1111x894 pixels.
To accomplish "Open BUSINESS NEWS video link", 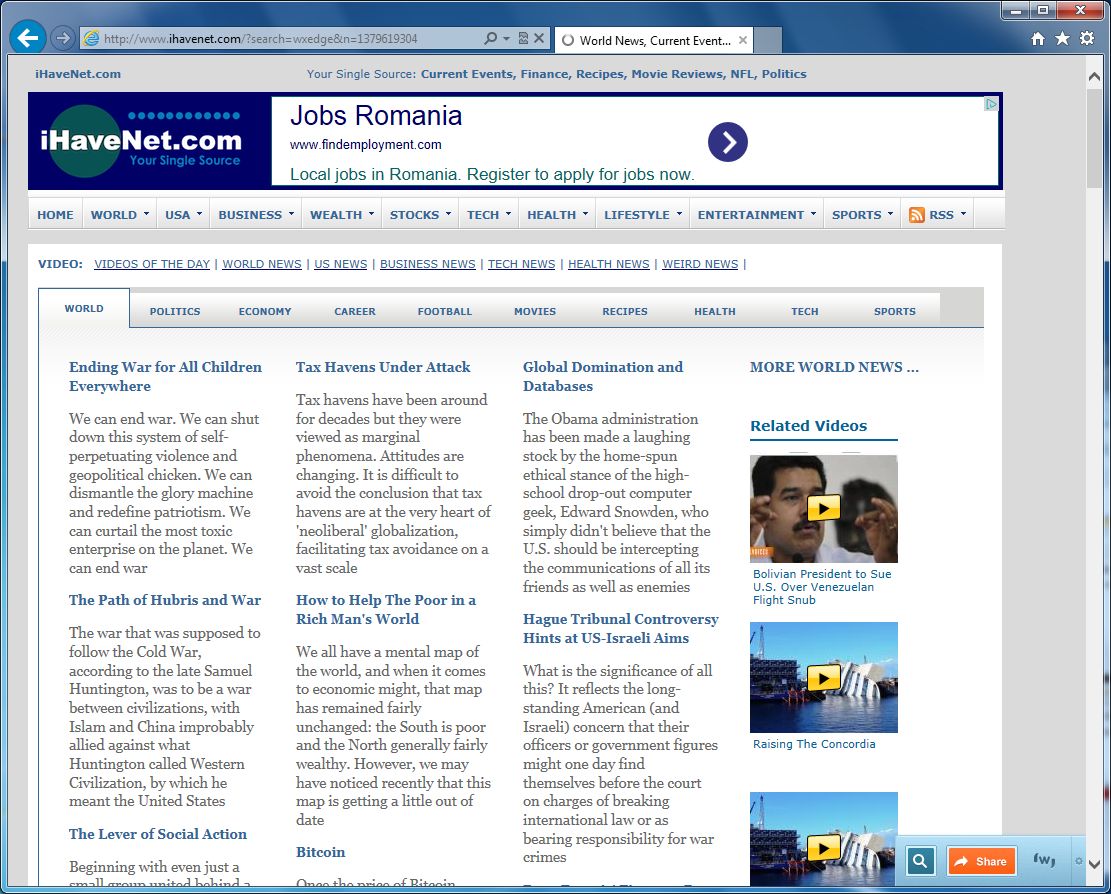I will coord(427,264).
